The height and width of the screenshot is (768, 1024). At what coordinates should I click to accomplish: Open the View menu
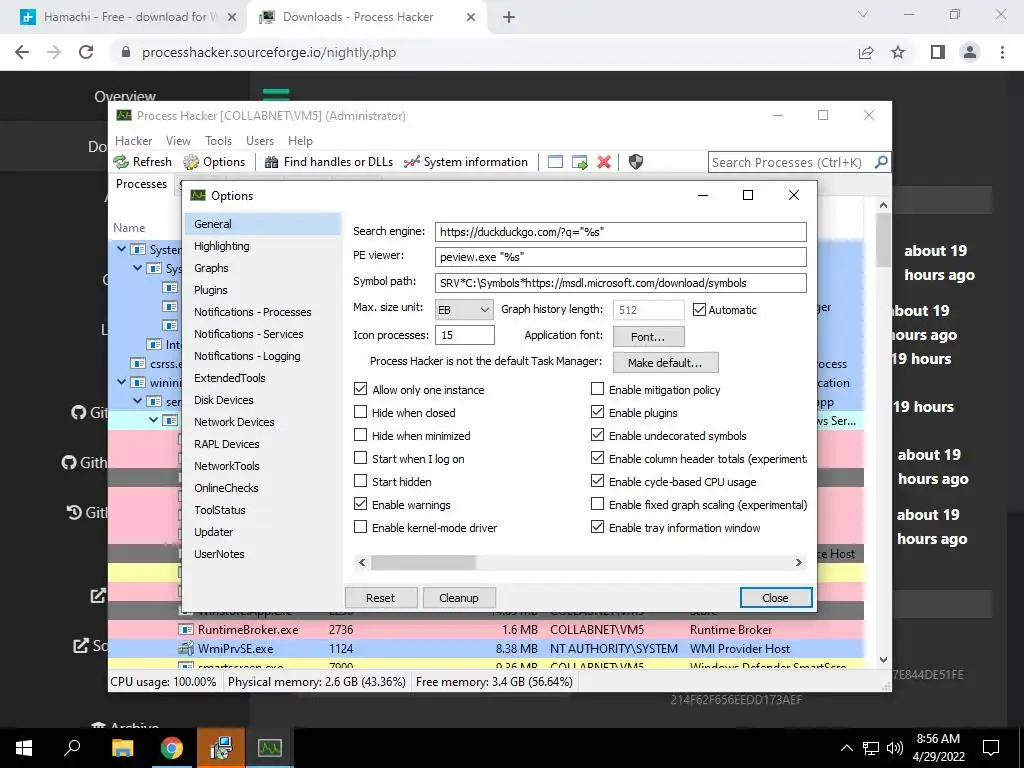click(x=178, y=140)
